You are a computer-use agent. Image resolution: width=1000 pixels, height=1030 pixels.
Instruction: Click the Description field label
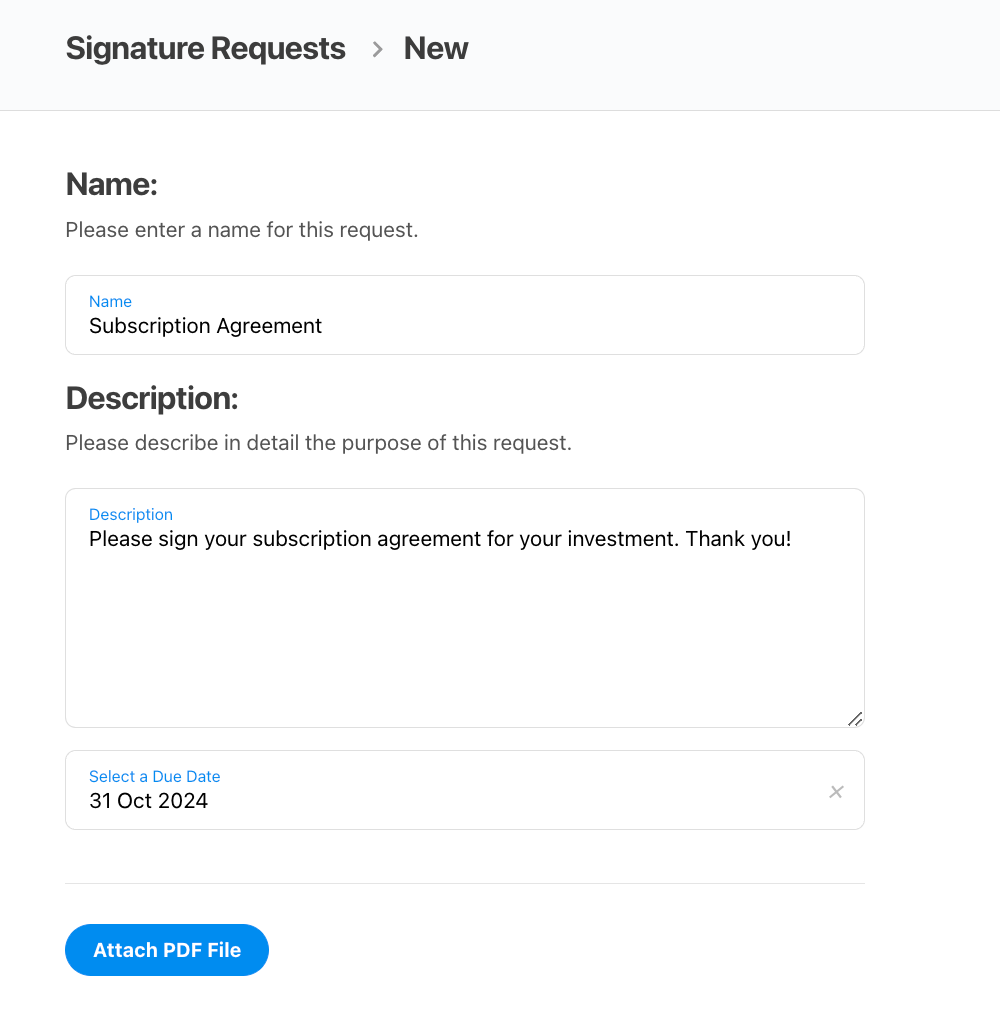click(x=131, y=514)
